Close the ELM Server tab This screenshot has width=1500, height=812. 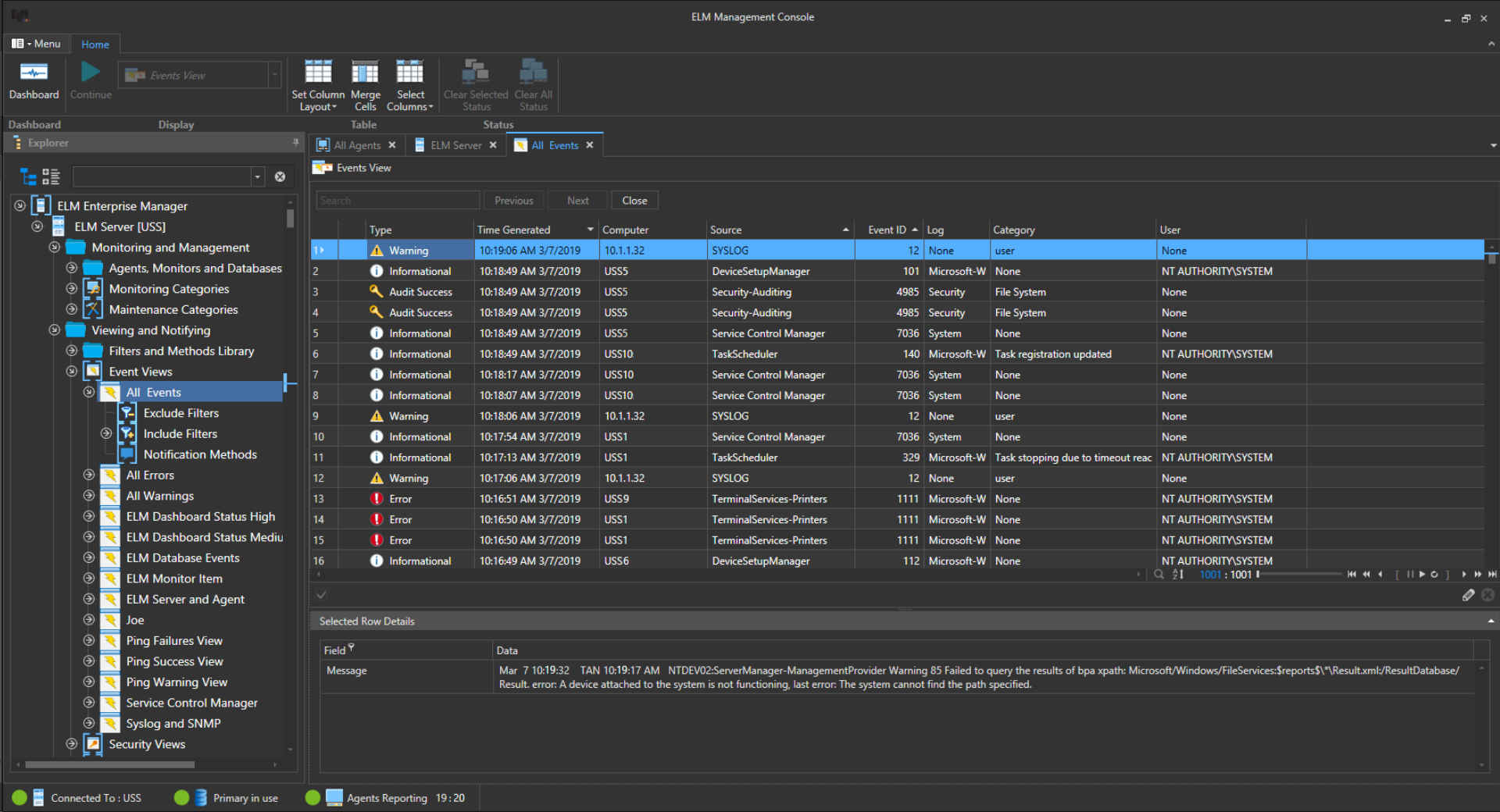493,145
